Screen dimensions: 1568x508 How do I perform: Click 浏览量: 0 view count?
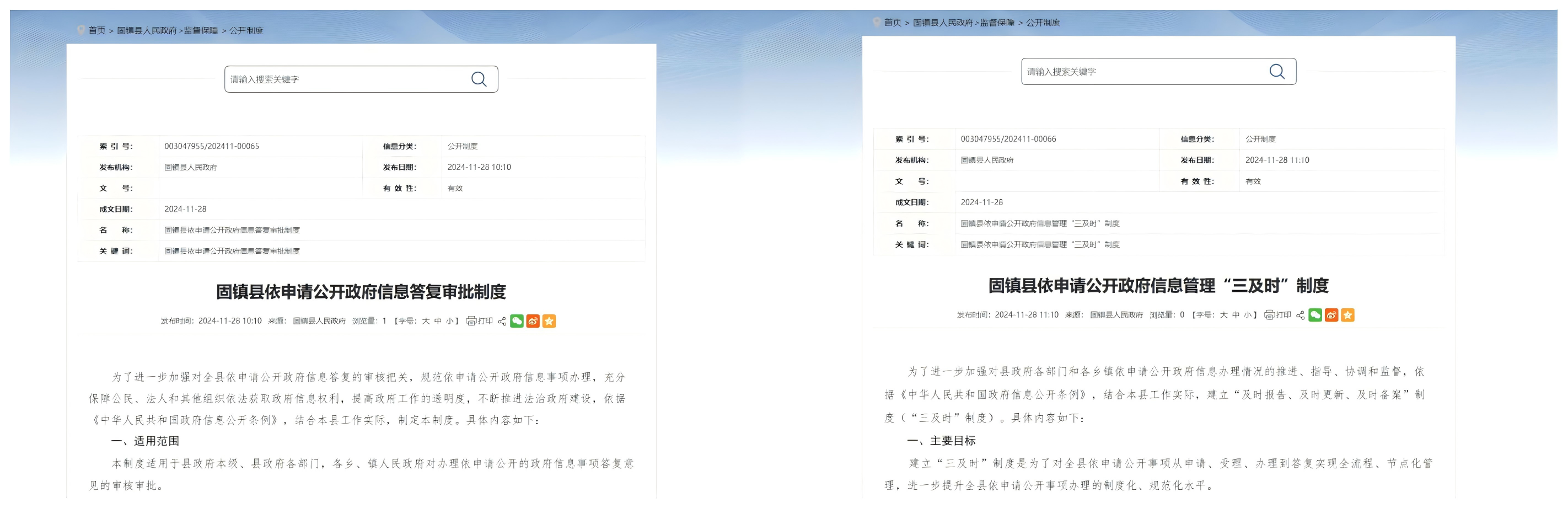pyautogui.click(x=1167, y=315)
